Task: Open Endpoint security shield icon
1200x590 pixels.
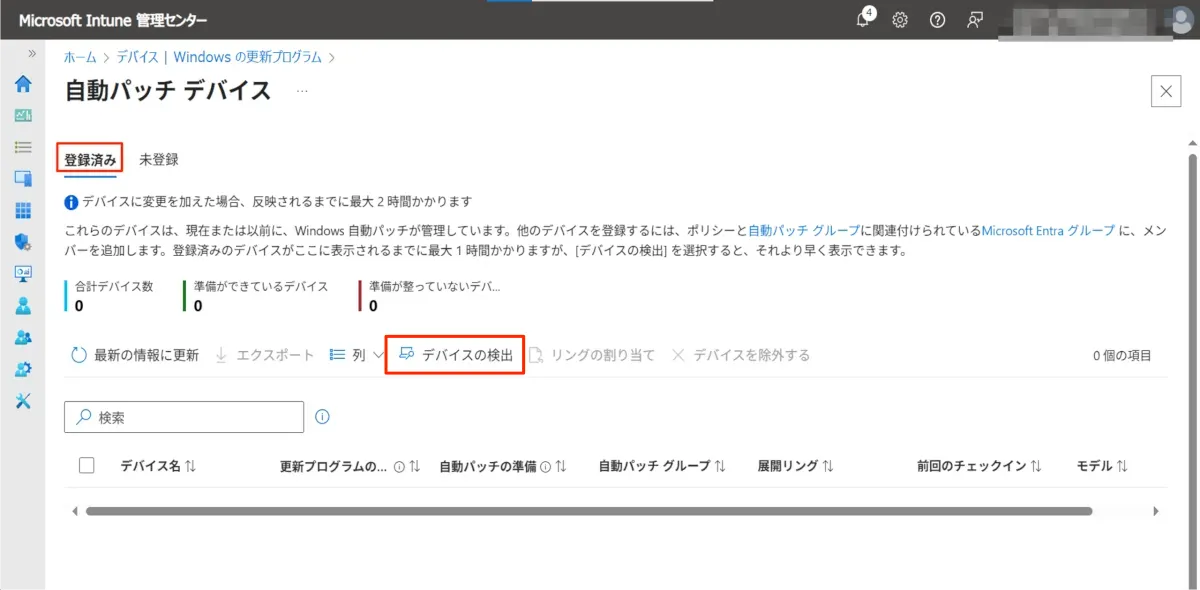Action: [23, 241]
